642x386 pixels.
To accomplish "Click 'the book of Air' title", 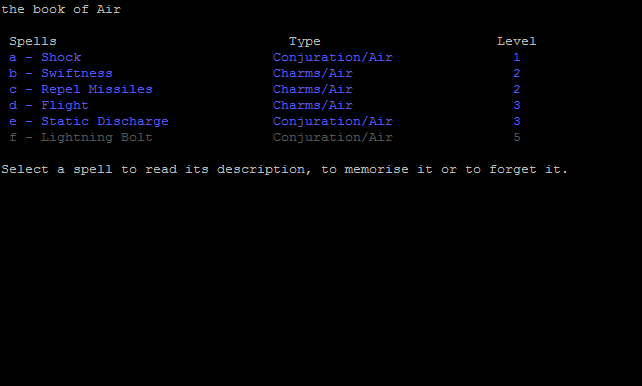I will point(61,9).
